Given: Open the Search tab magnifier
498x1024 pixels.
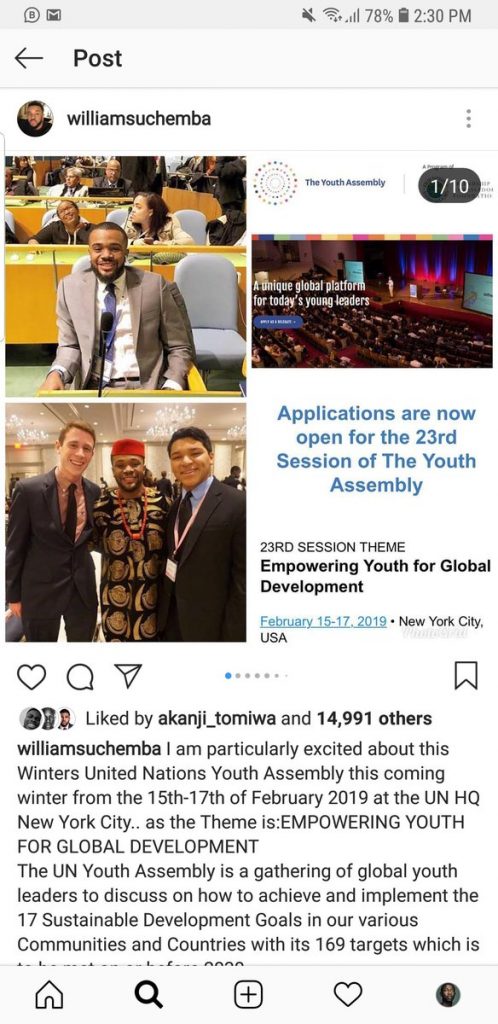Looking at the screenshot, I should (149, 995).
